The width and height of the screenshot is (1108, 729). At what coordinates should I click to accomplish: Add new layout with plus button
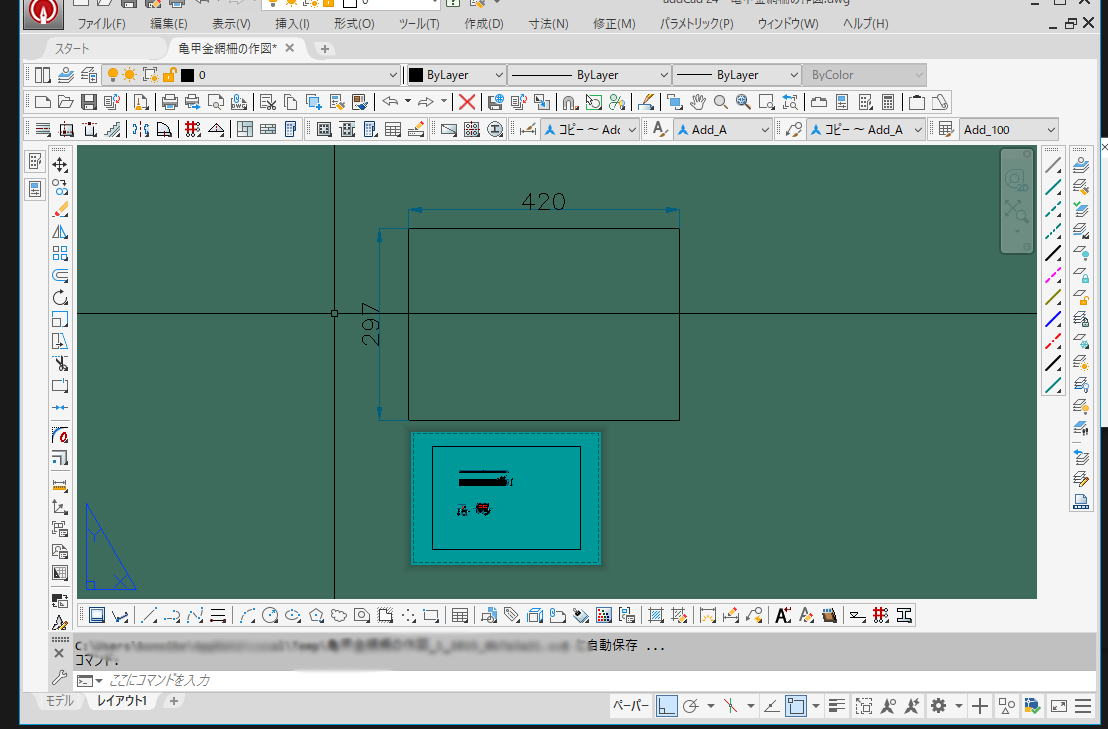tap(174, 701)
